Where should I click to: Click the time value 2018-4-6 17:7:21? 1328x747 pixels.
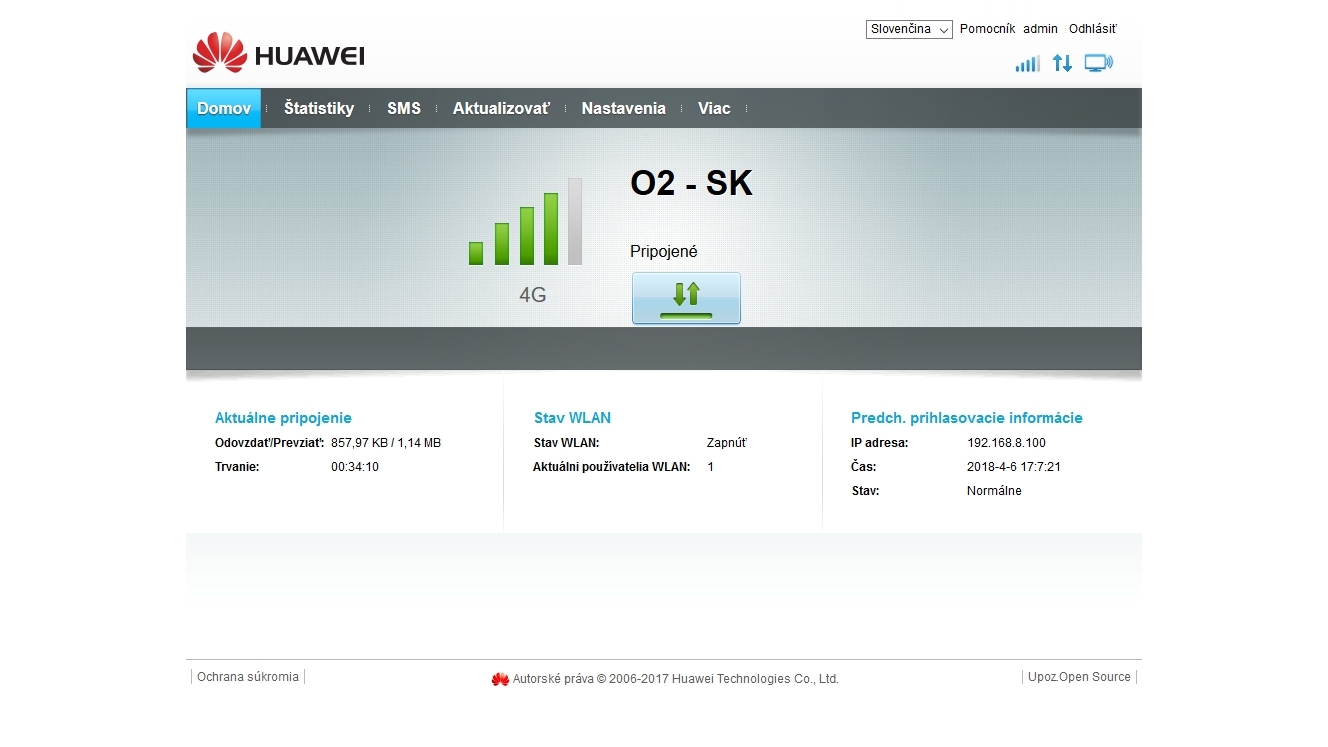[1014, 467]
